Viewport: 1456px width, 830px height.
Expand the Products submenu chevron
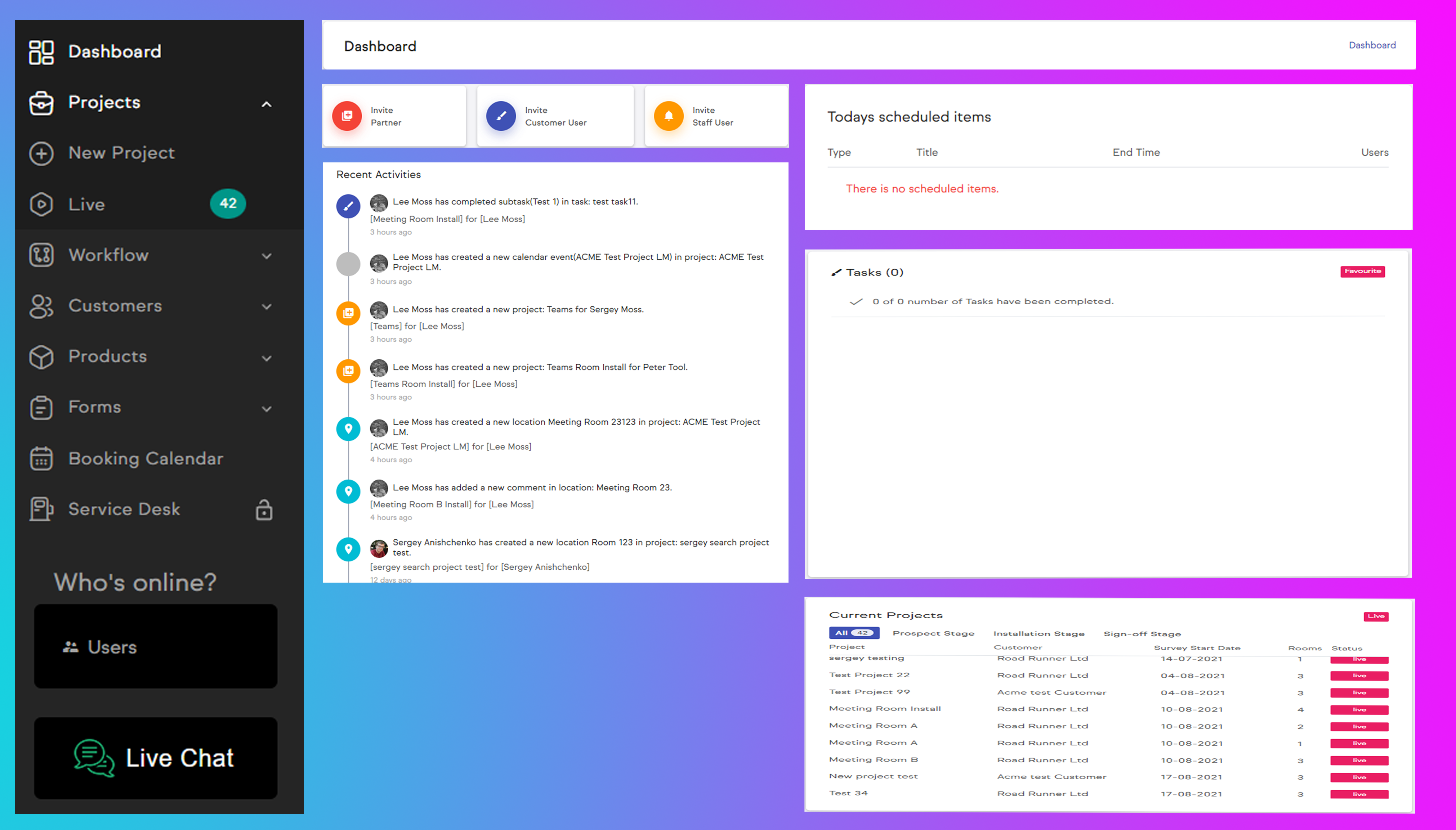(266, 358)
